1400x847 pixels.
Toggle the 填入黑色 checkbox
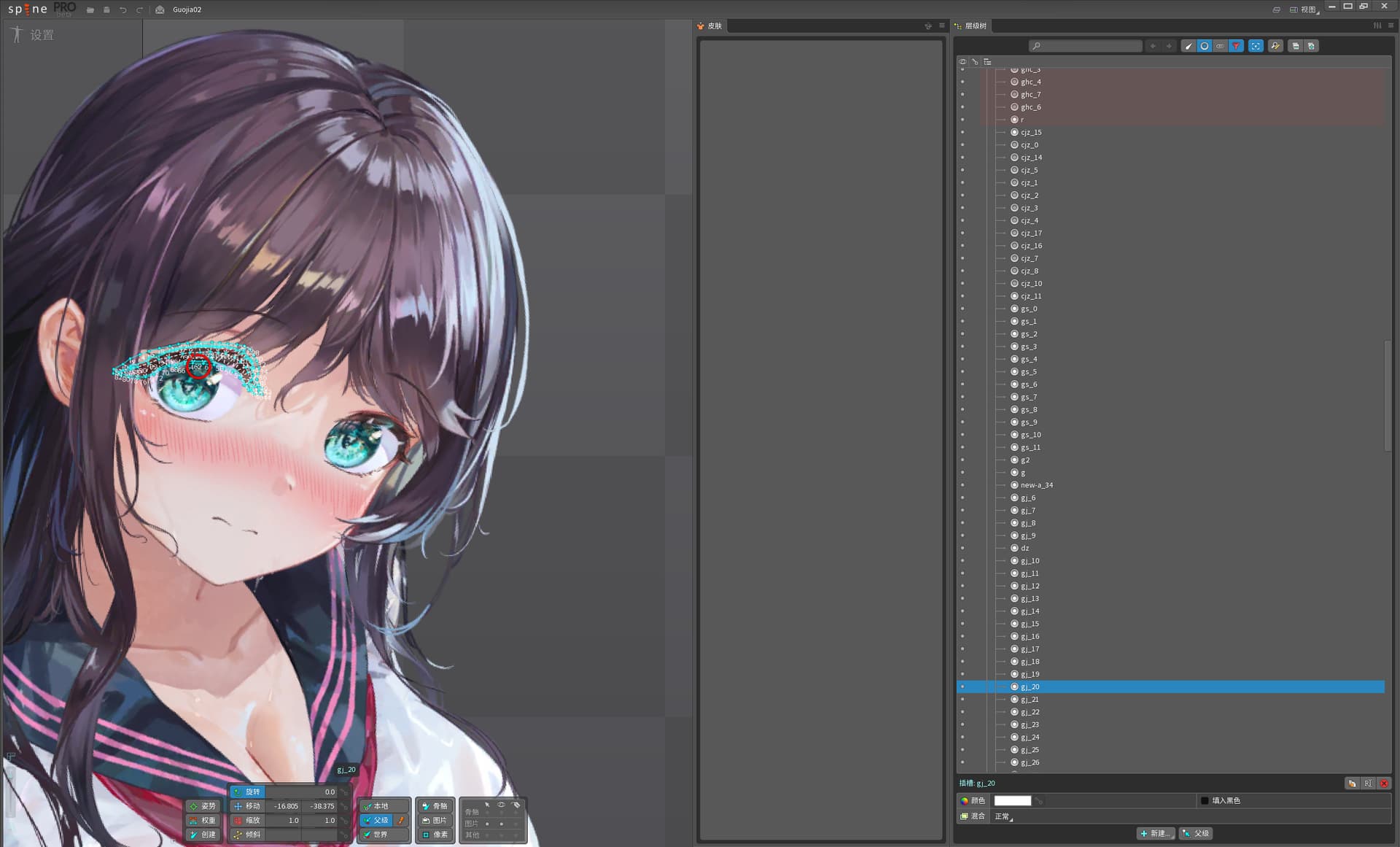coord(1205,800)
